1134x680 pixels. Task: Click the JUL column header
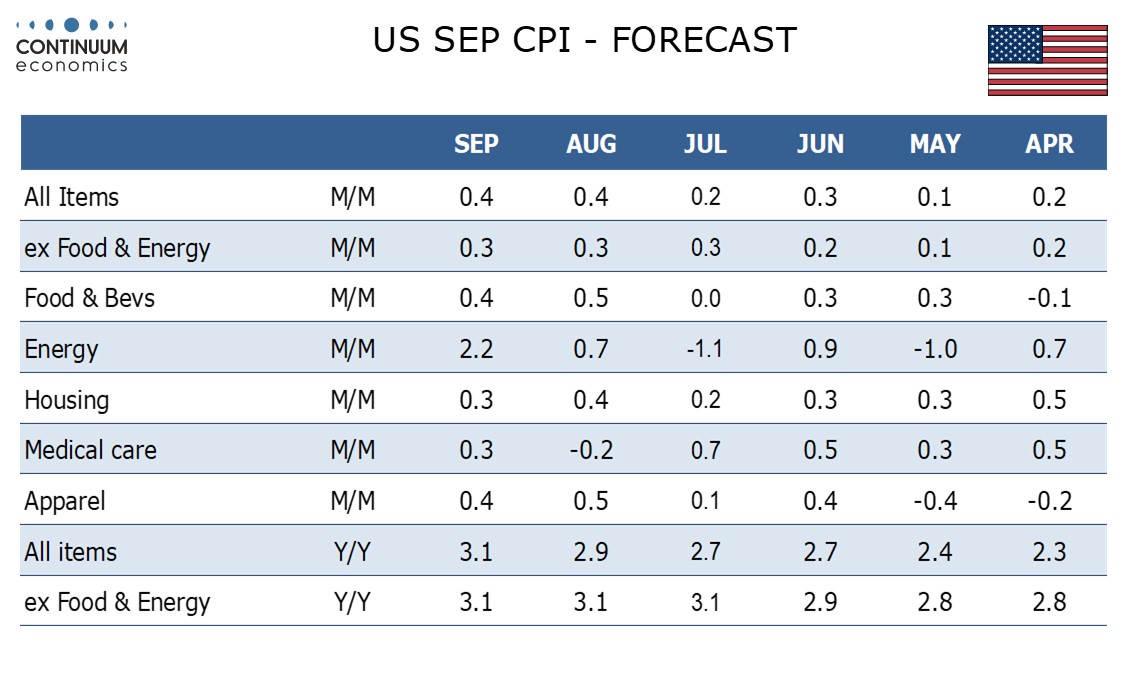(x=705, y=144)
